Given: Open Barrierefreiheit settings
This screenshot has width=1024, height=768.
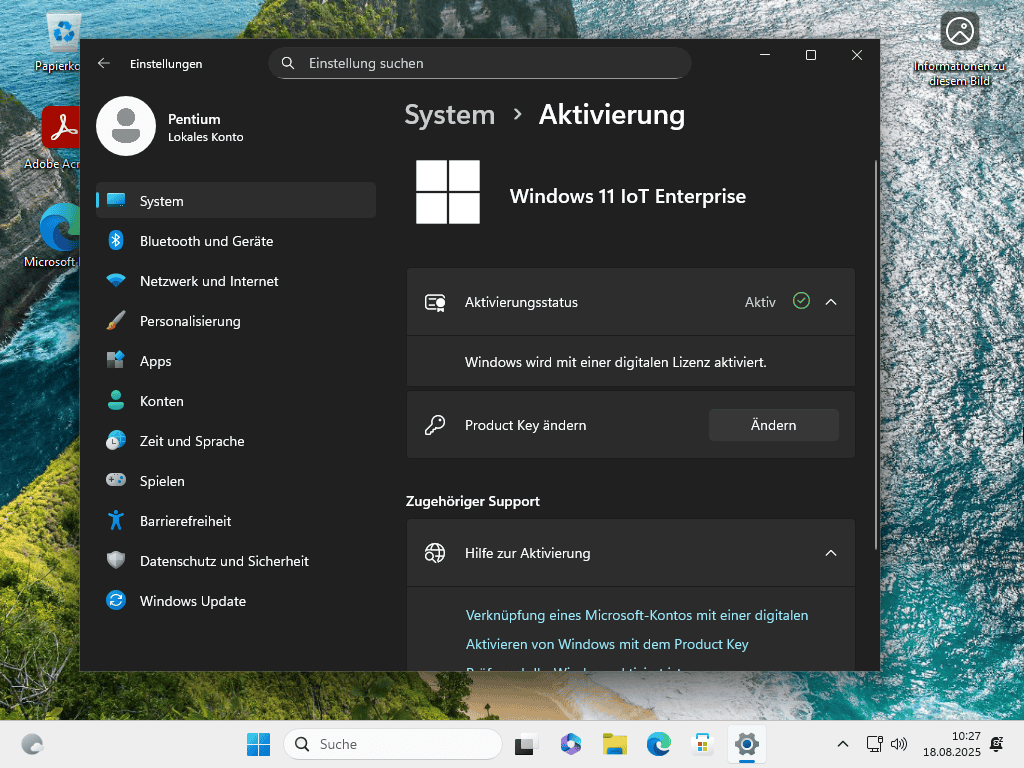Looking at the screenshot, I should click(x=185, y=521).
